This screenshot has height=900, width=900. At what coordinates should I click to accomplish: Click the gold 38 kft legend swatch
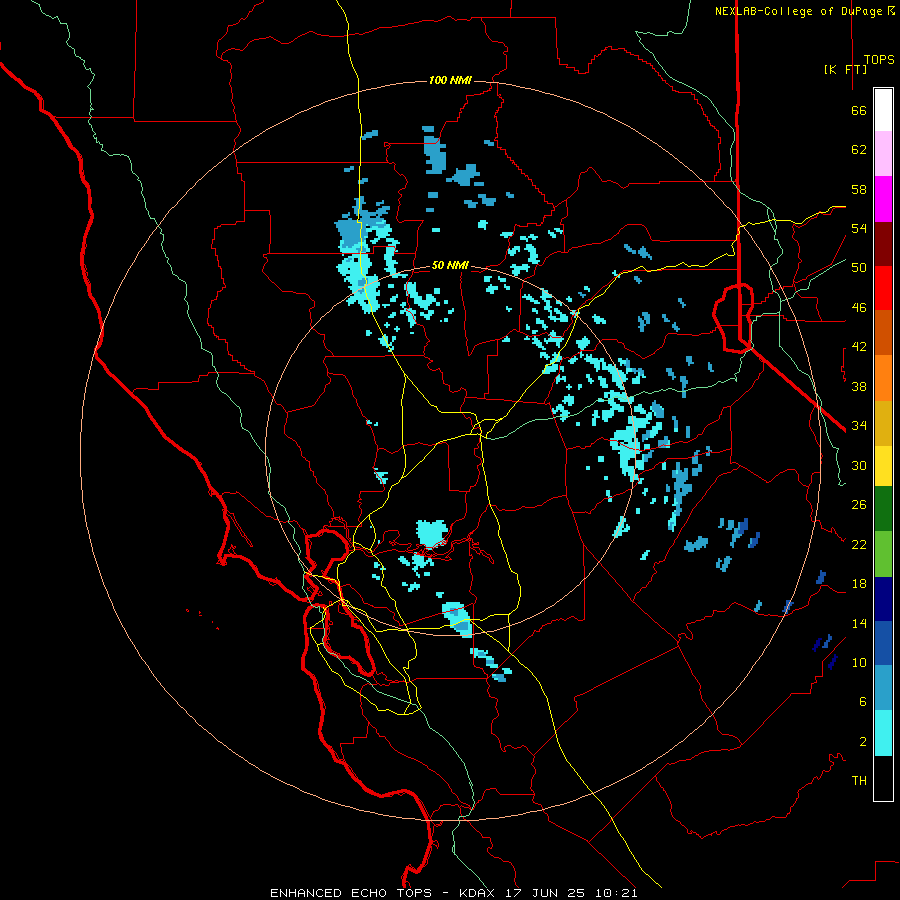[883, 423]
